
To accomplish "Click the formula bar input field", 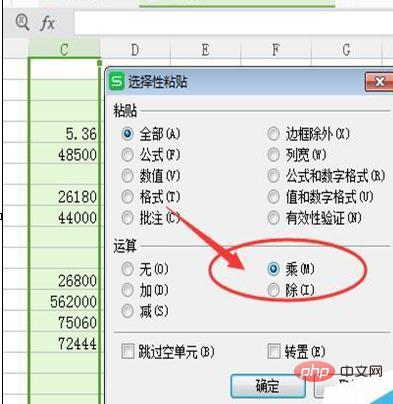I will 233,23.
